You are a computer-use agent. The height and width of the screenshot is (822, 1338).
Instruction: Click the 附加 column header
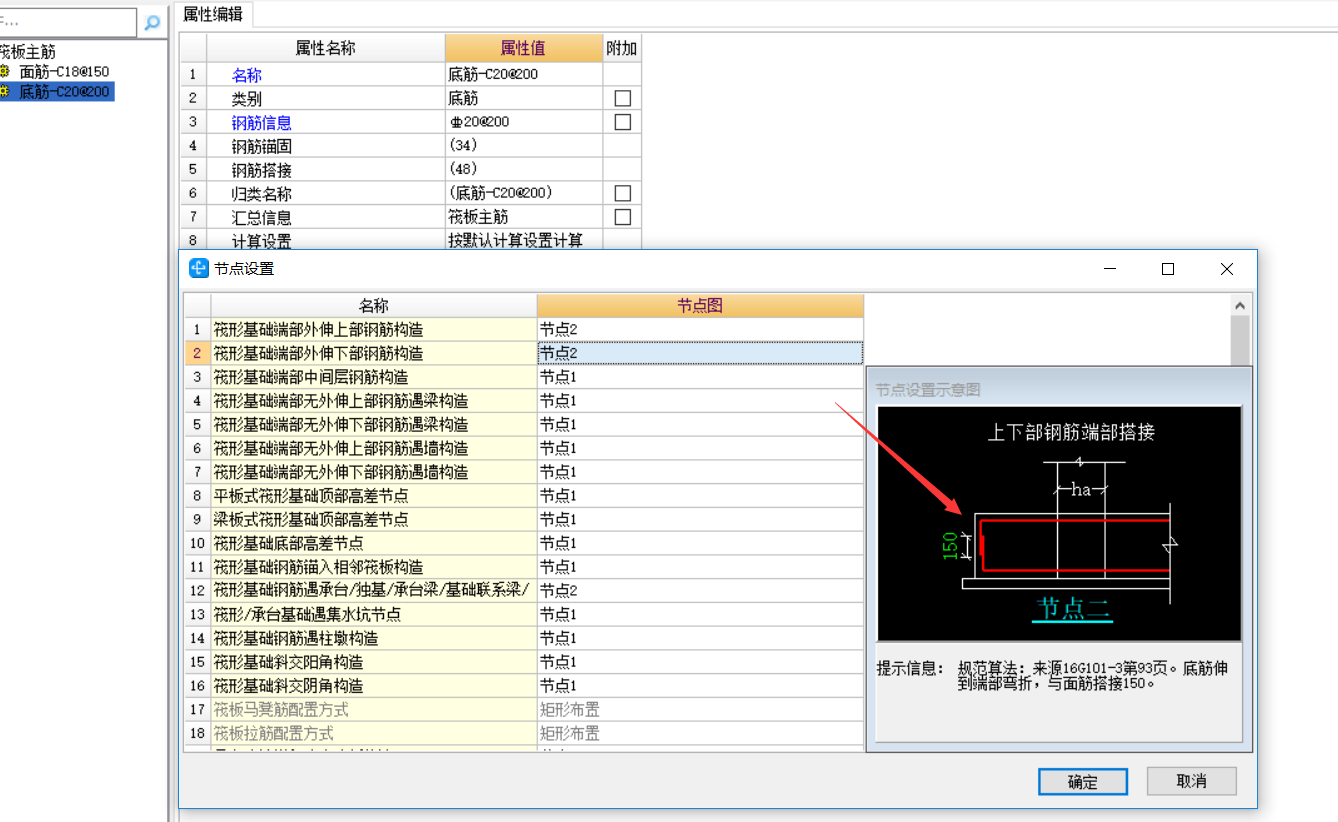pos(622,48)
